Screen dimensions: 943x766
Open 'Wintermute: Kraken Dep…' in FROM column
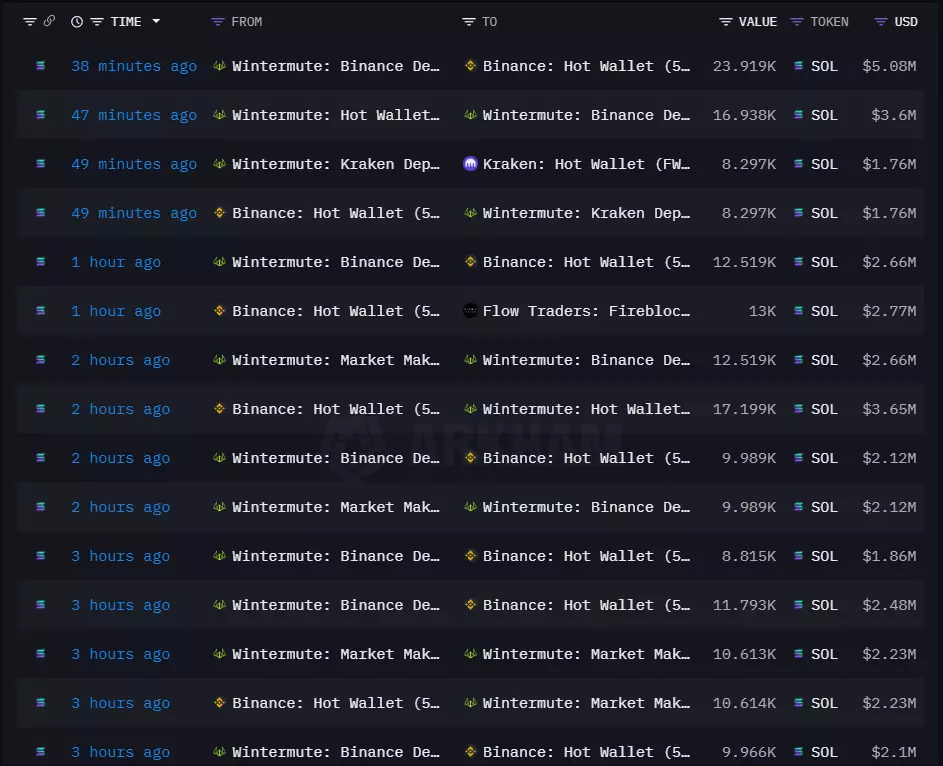pyautogui.click(x=336, y=164)
